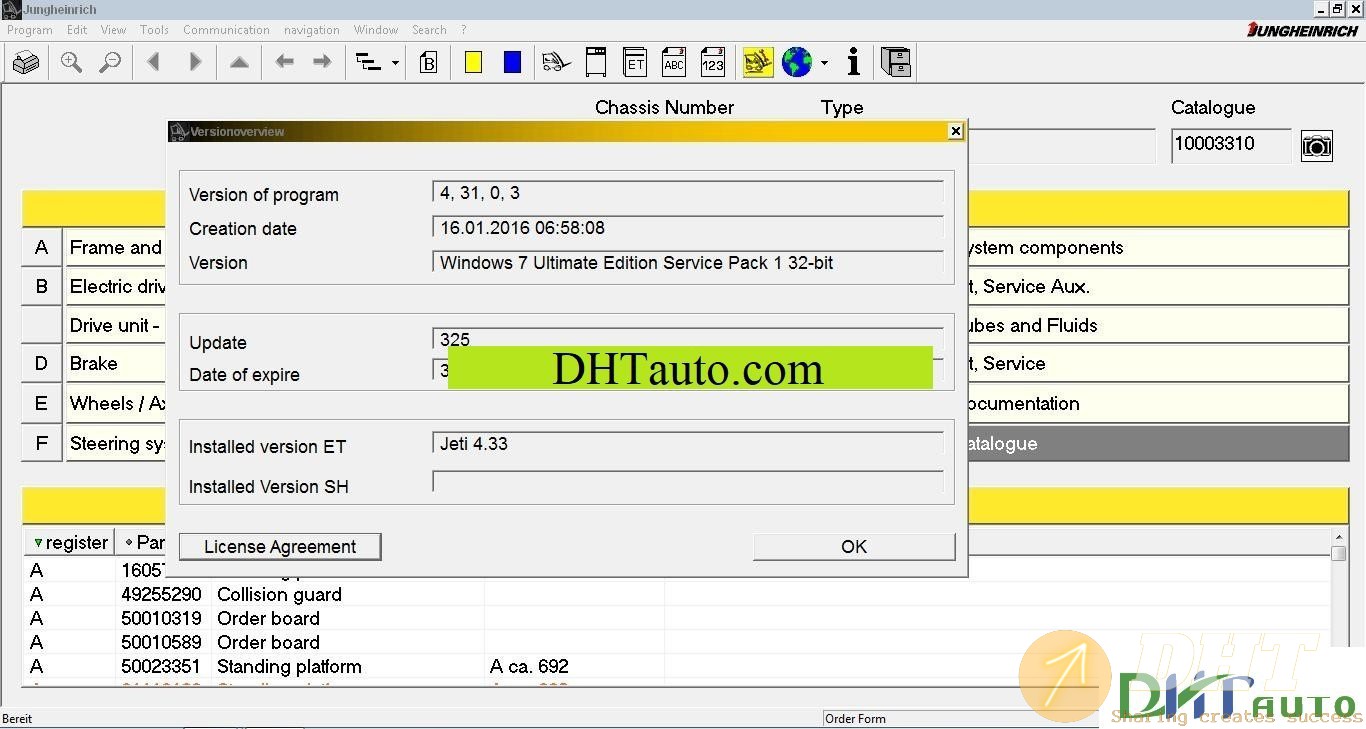Click the plain sheet icon beside ET
Image resolution: width=1366 pixels, height=729 pixels.
[x=596, y=62]
